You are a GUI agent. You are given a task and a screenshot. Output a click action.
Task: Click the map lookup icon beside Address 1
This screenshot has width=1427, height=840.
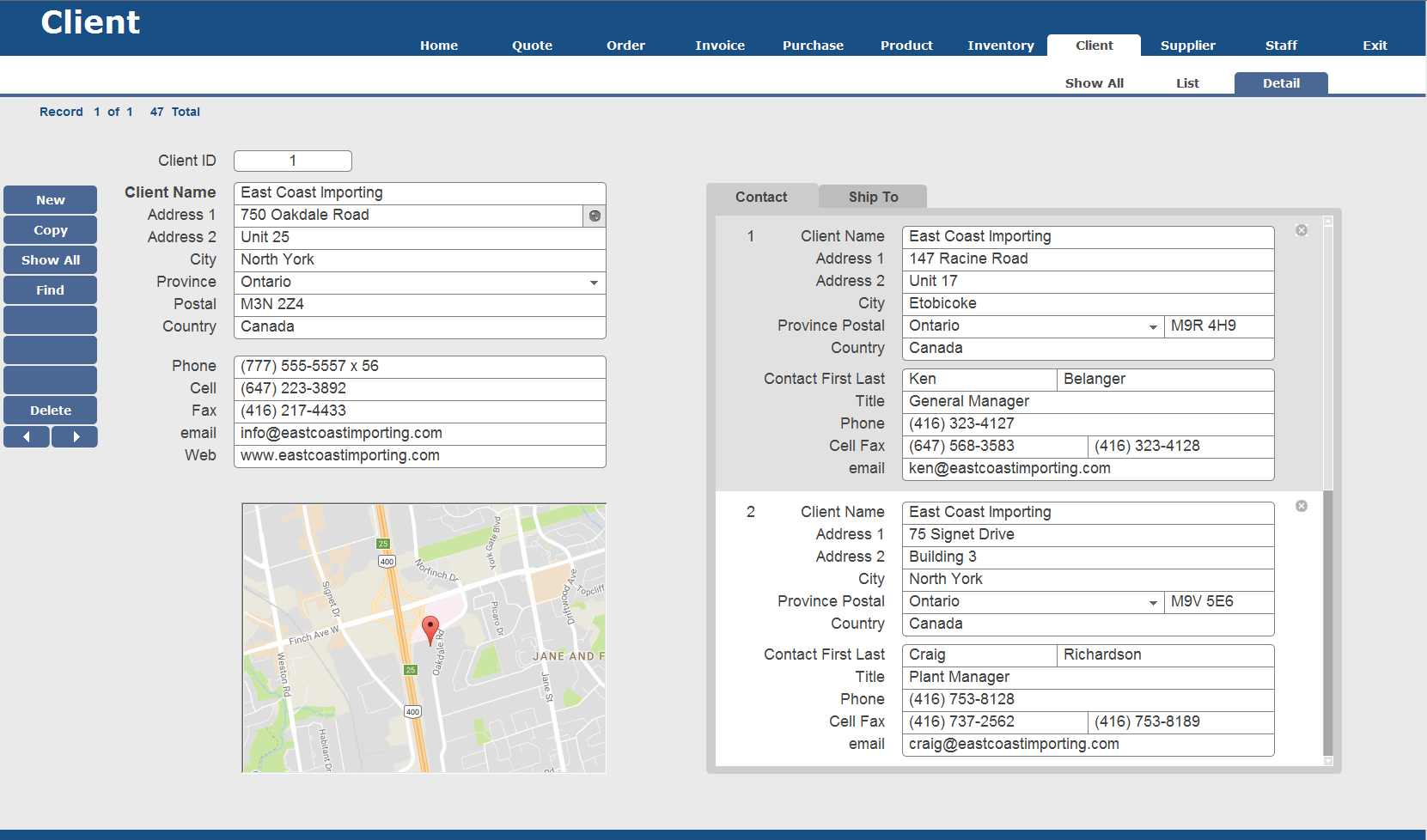pyautogui.click(x=595, y=216)
